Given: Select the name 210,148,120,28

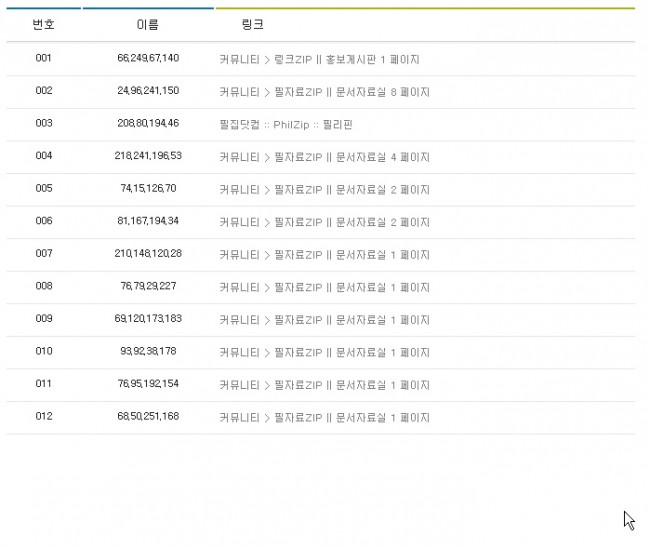Looking at the screenshot, I should pyautogui.click(x=148, y=253).
